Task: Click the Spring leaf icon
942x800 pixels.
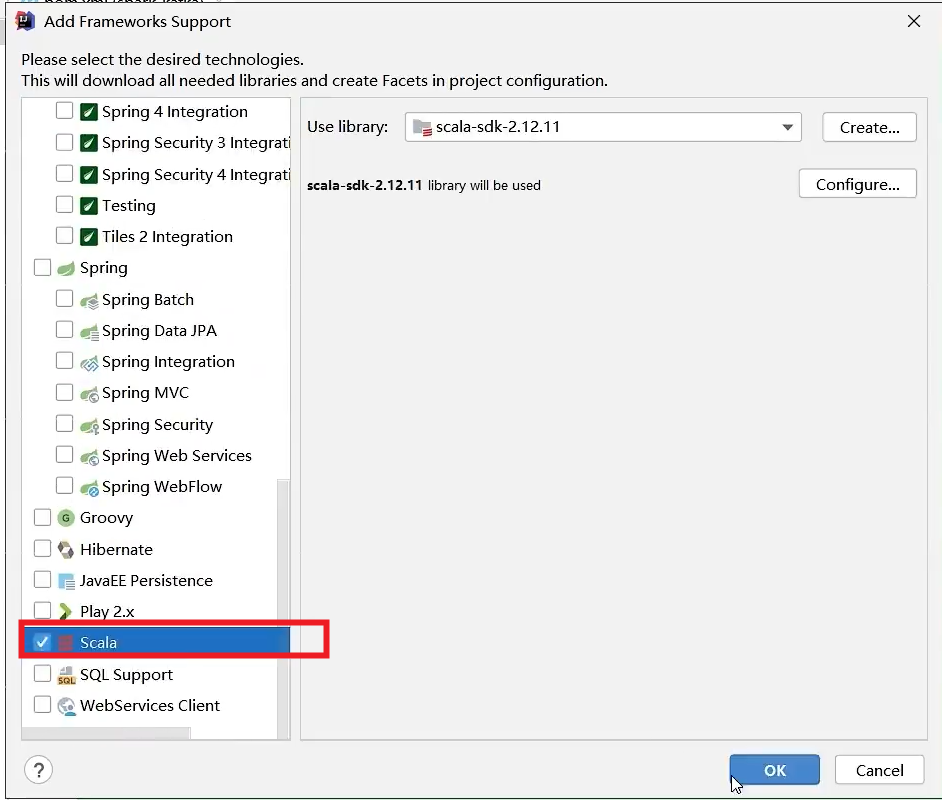Action: click(66, 268)
